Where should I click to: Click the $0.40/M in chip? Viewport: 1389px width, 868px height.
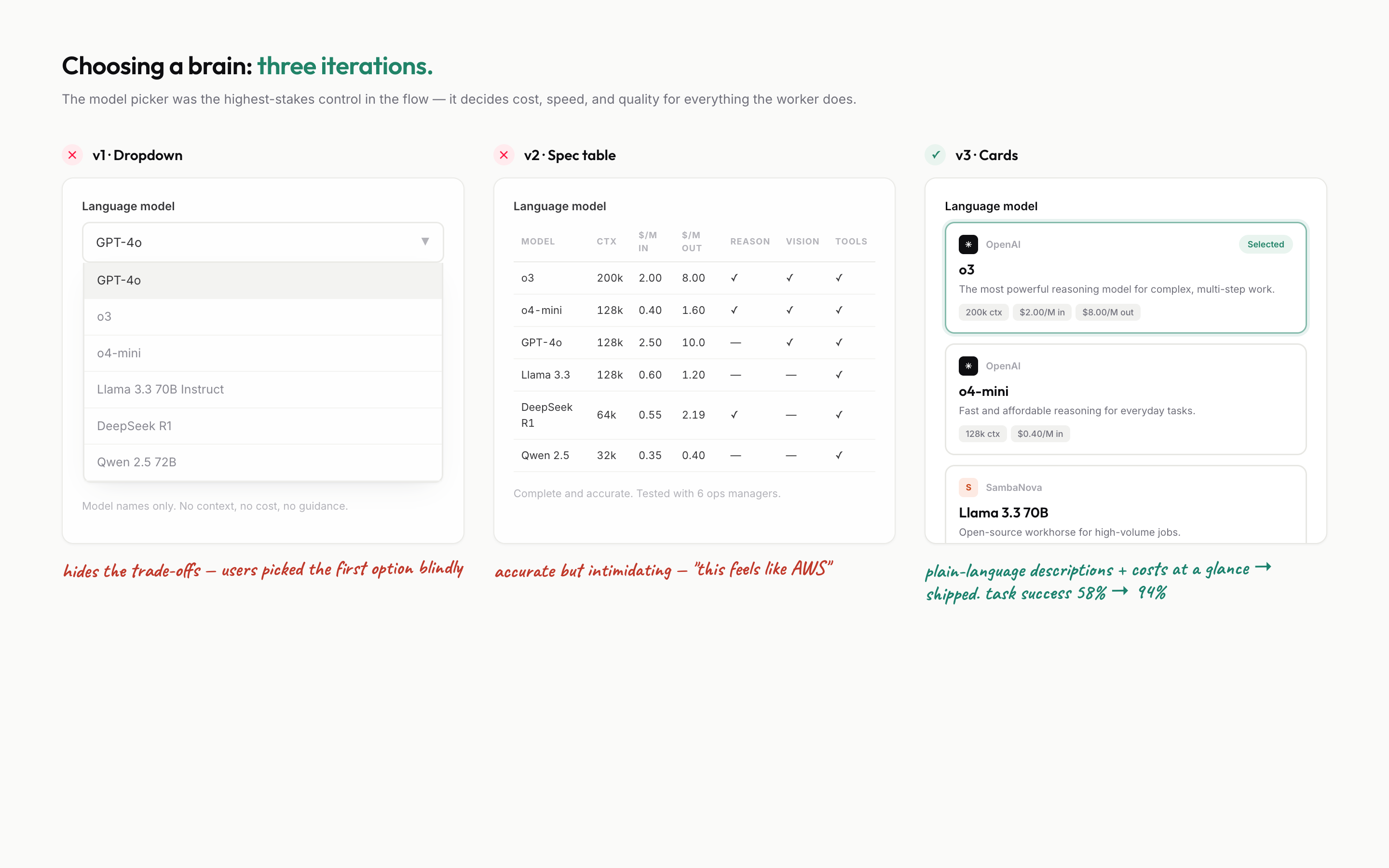click(1040, 434)
